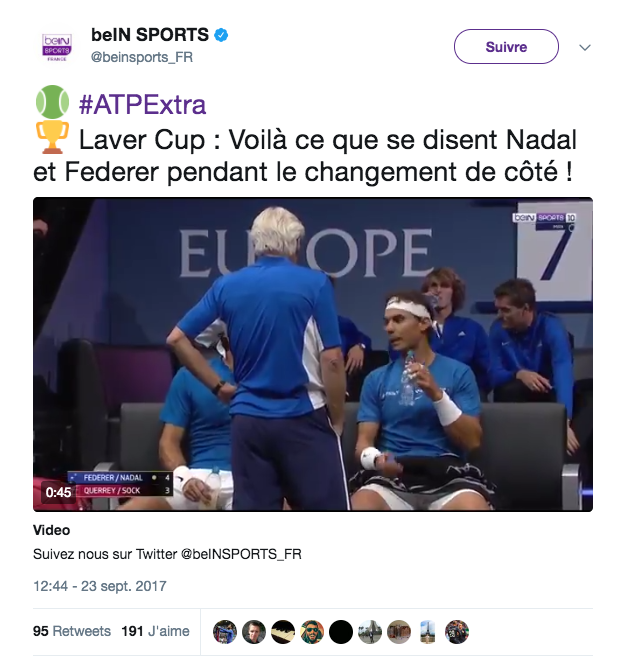Click the beIN SPORTS profile avatar
The height and width of the screenshot is (668, 631).
coord(57,46)
